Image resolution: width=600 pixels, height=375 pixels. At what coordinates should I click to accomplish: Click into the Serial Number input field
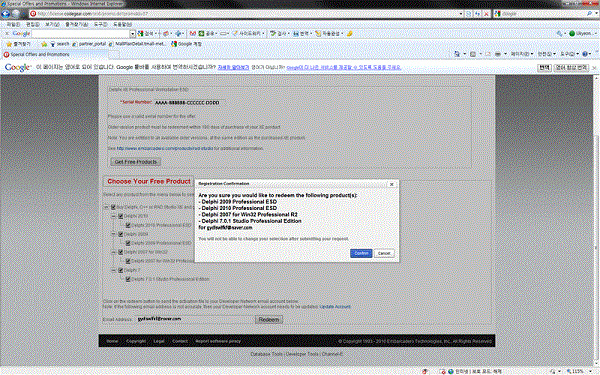(x=189, y=103)
